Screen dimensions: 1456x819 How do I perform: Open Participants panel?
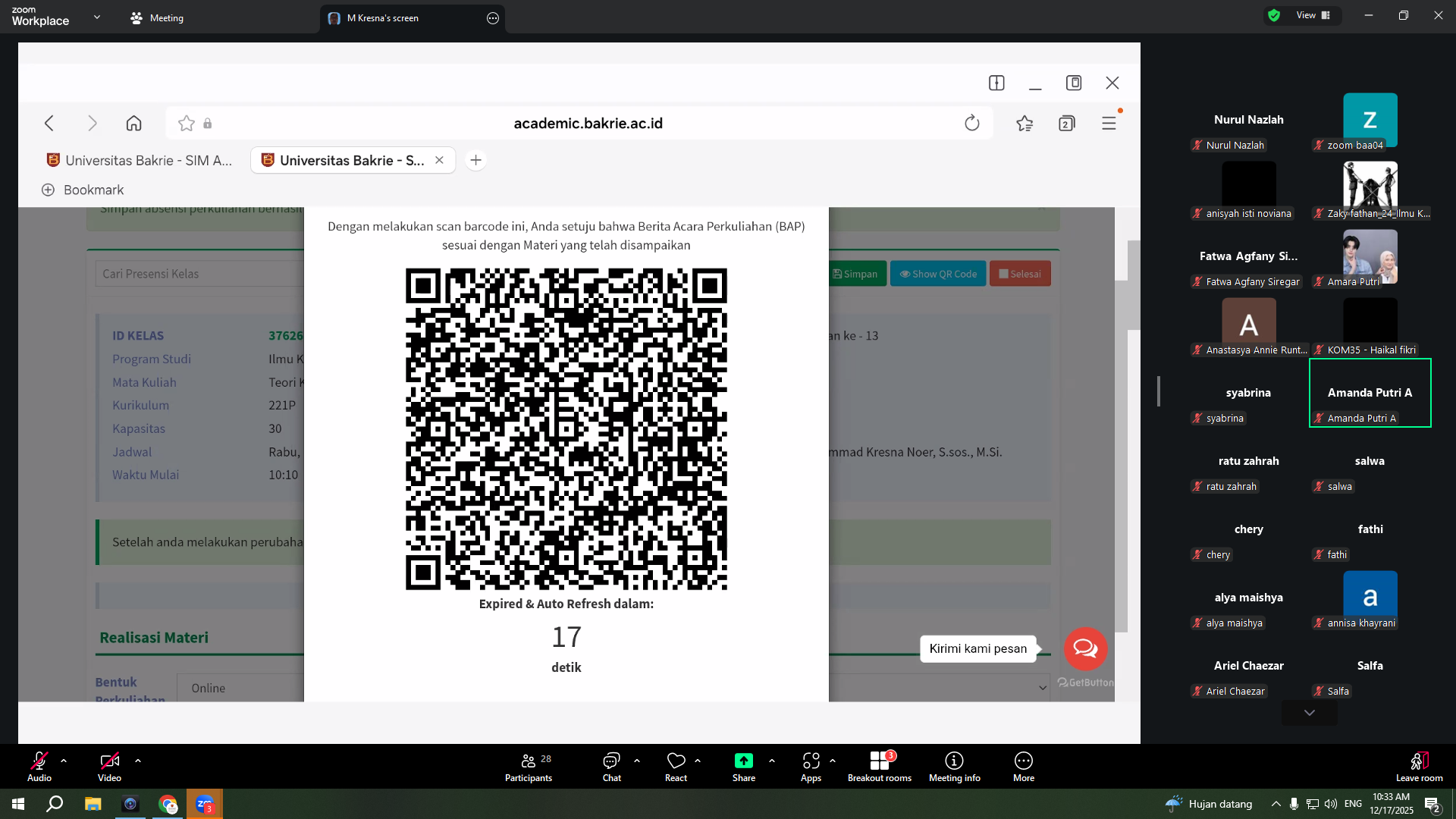pos(529,767)
